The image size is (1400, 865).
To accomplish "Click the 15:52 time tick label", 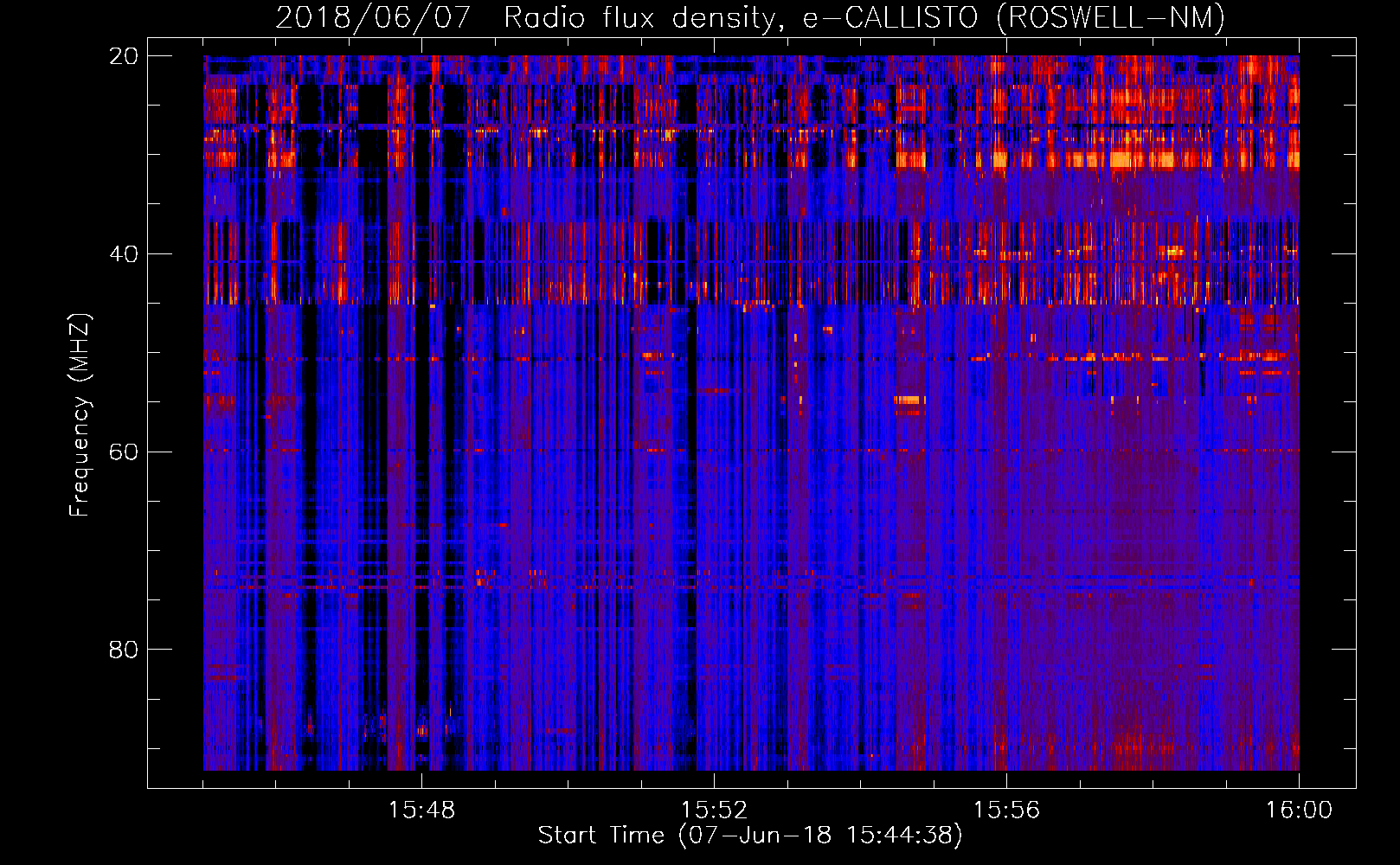I will click(714, 811).
